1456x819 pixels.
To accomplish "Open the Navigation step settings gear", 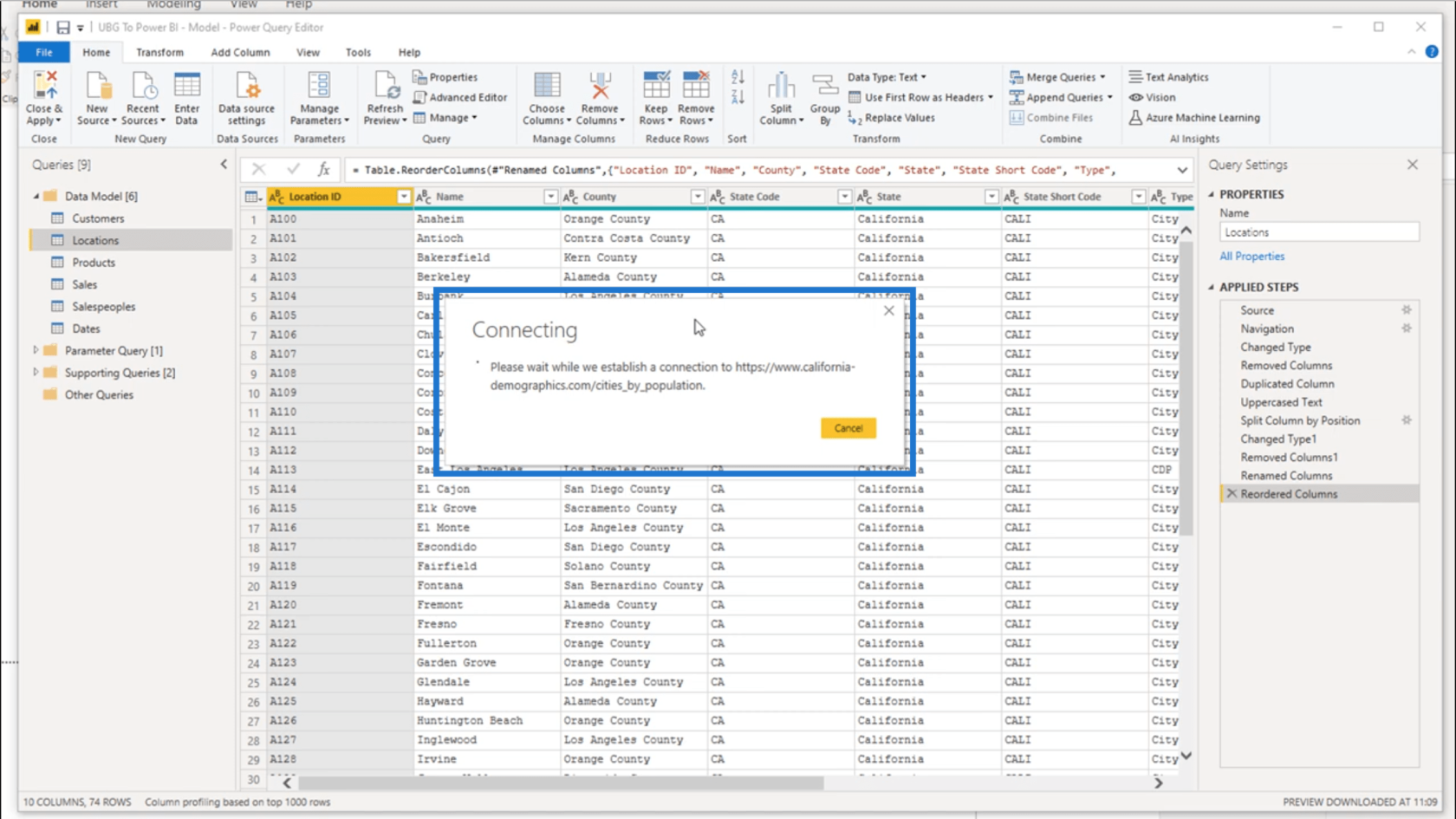I will [1407, 328].
